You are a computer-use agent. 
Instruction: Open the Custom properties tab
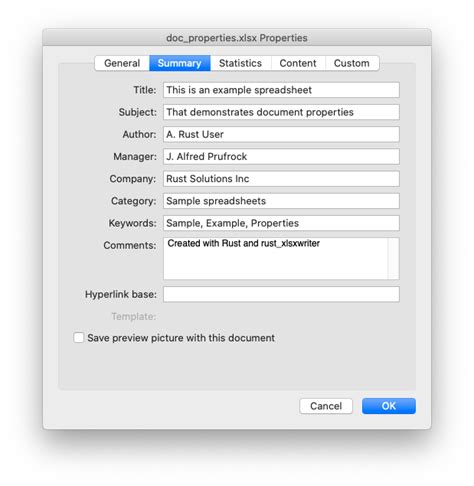pyautogui.click(x=352, y=63)
